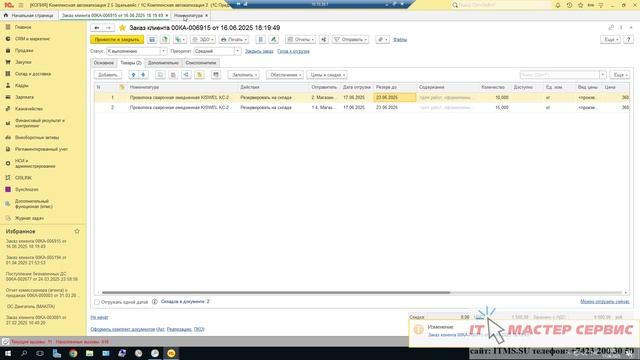Viewport: 640px width, 360px height.
Task: Open favorite 'ОС Двигатель (MAKITA)'
Action: point(31,306)
